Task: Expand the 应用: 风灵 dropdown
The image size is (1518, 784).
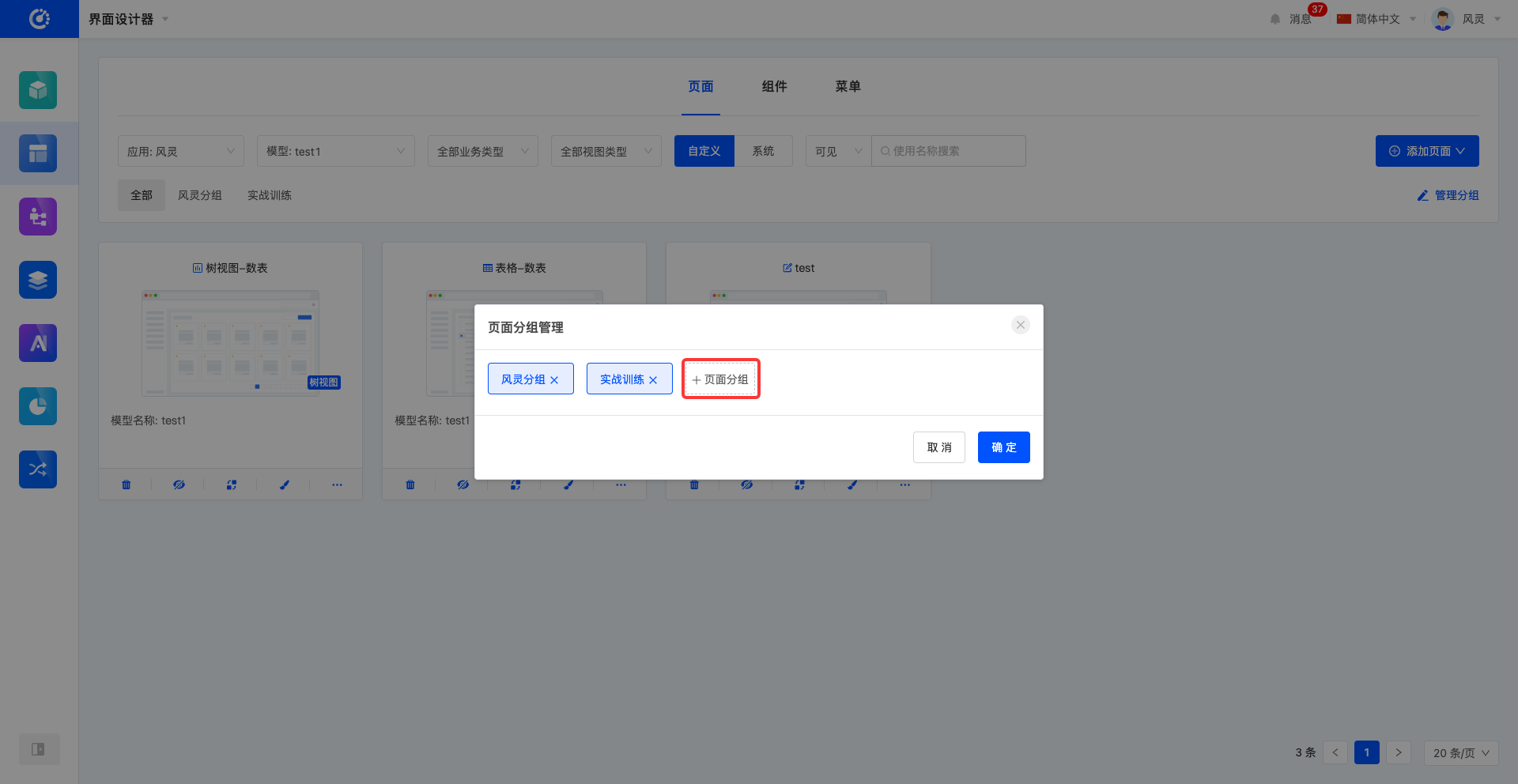Action: pyautogui.click(x=181, y=151)
